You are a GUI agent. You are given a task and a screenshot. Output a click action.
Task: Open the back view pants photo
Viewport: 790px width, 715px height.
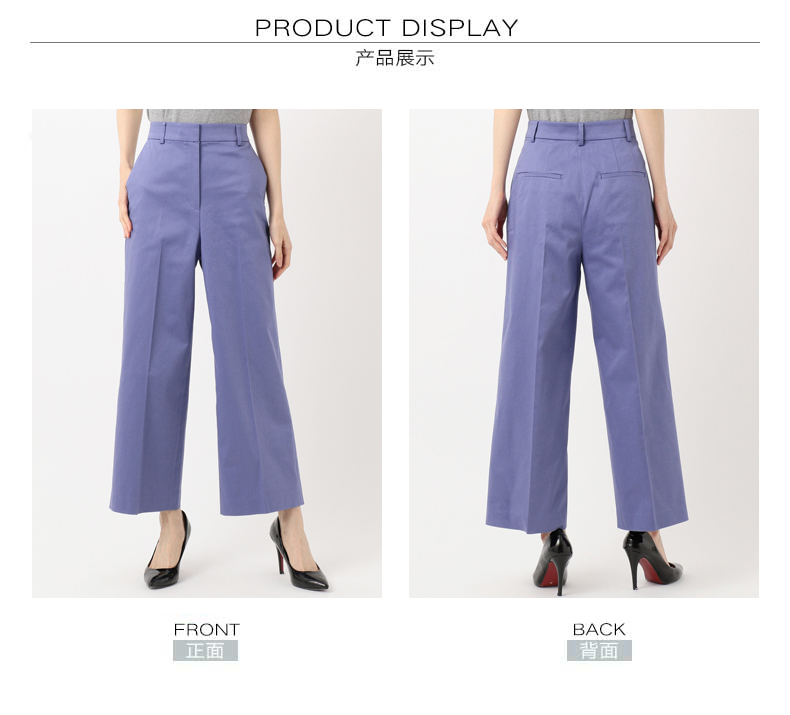583,353
